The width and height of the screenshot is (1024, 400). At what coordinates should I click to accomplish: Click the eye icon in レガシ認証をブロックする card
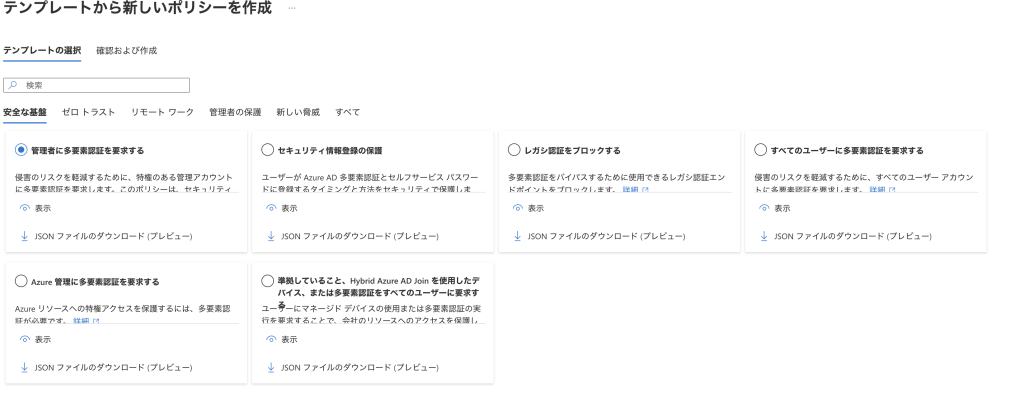pos(518,208)
